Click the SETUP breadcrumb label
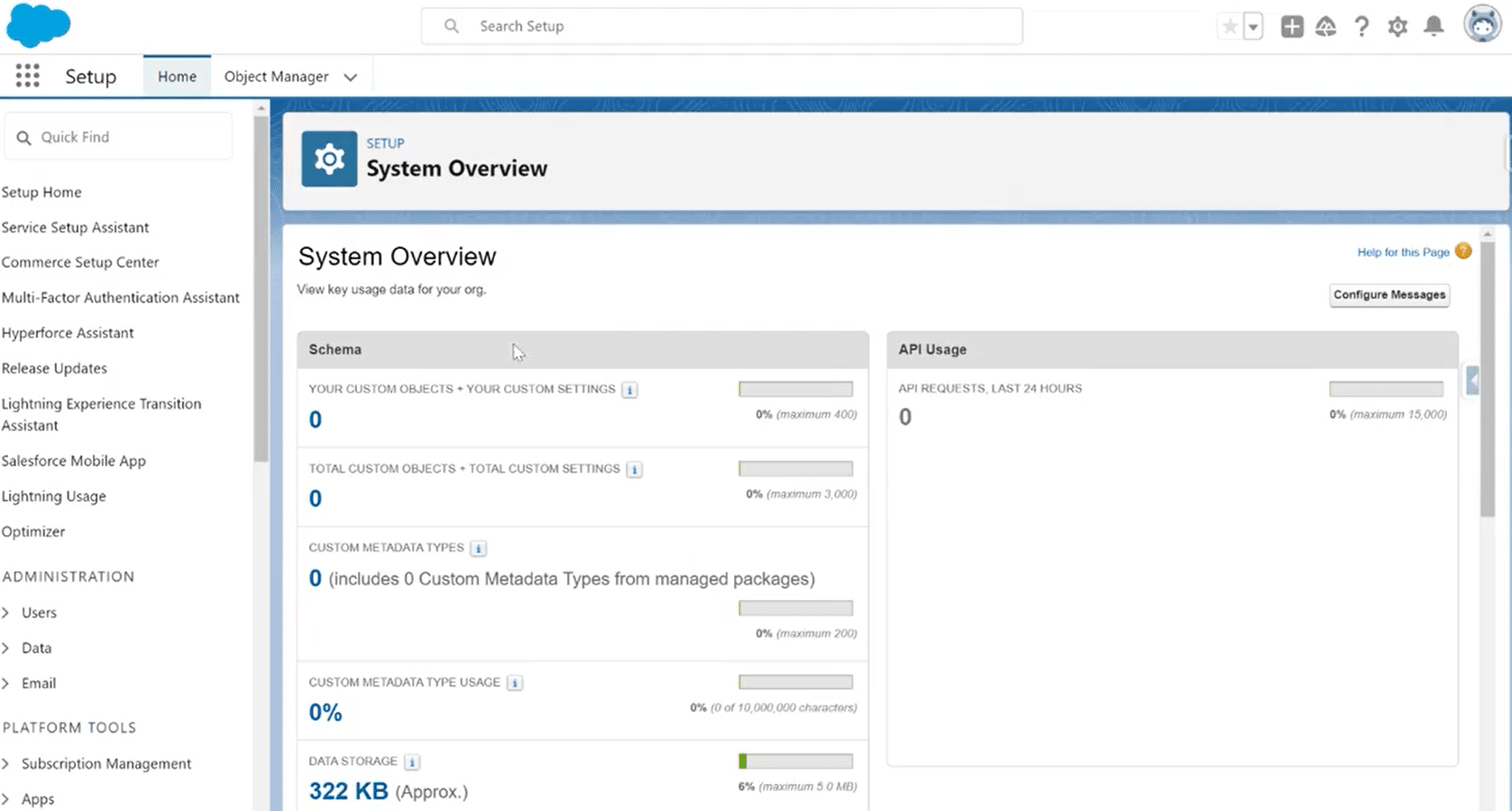This screenshot has width=1512, height=811. (x=385, y=143)
